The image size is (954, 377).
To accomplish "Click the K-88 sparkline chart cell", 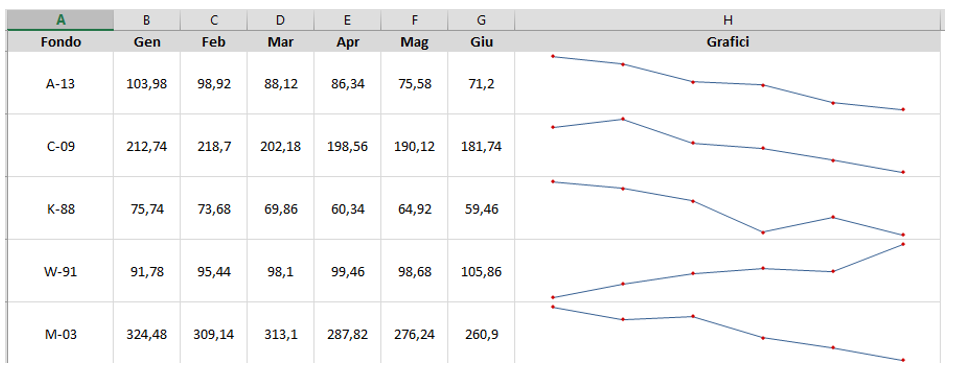I will [x=728, y=209].
